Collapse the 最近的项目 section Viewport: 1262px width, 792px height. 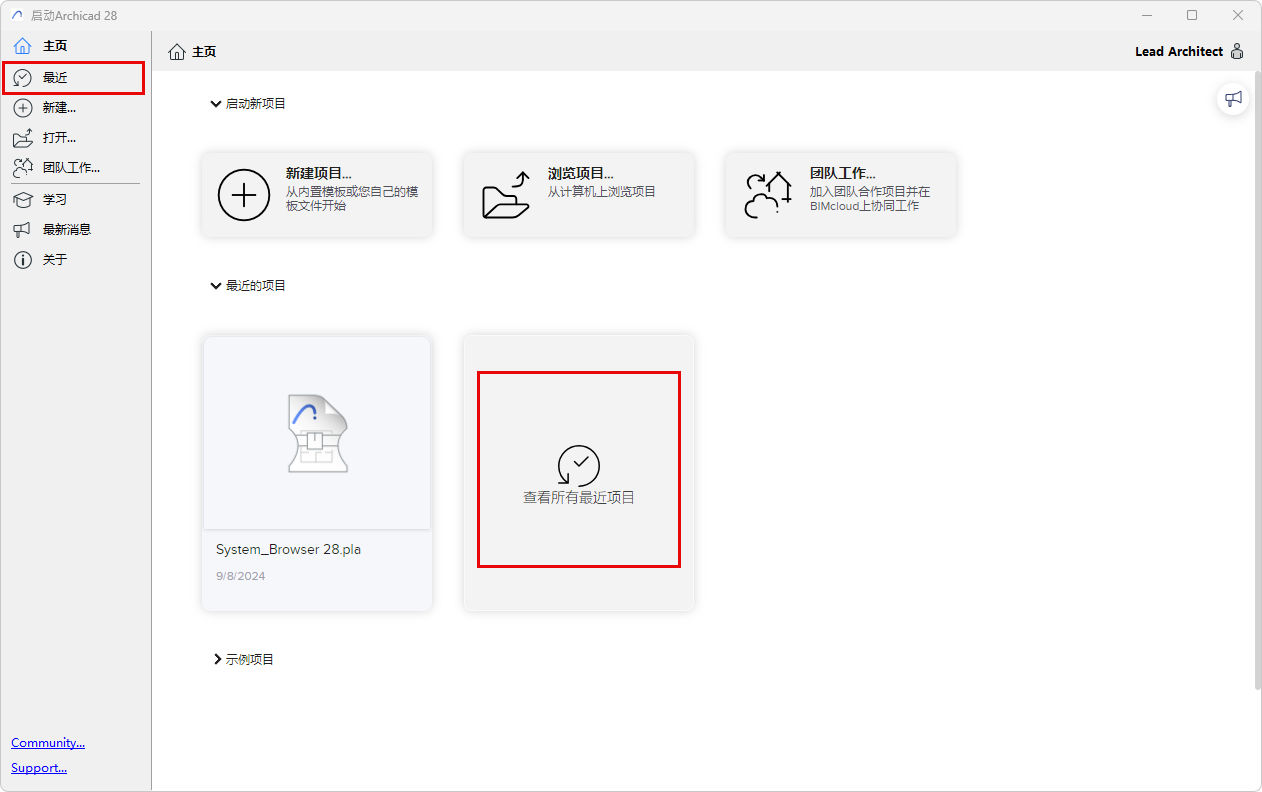tap(216, 286)
